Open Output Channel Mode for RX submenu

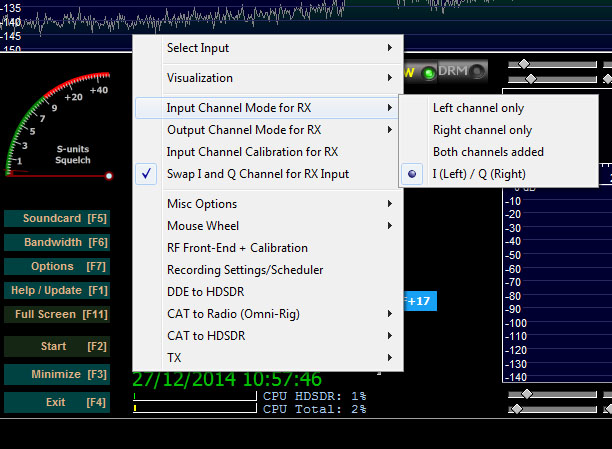pos(268,130)
